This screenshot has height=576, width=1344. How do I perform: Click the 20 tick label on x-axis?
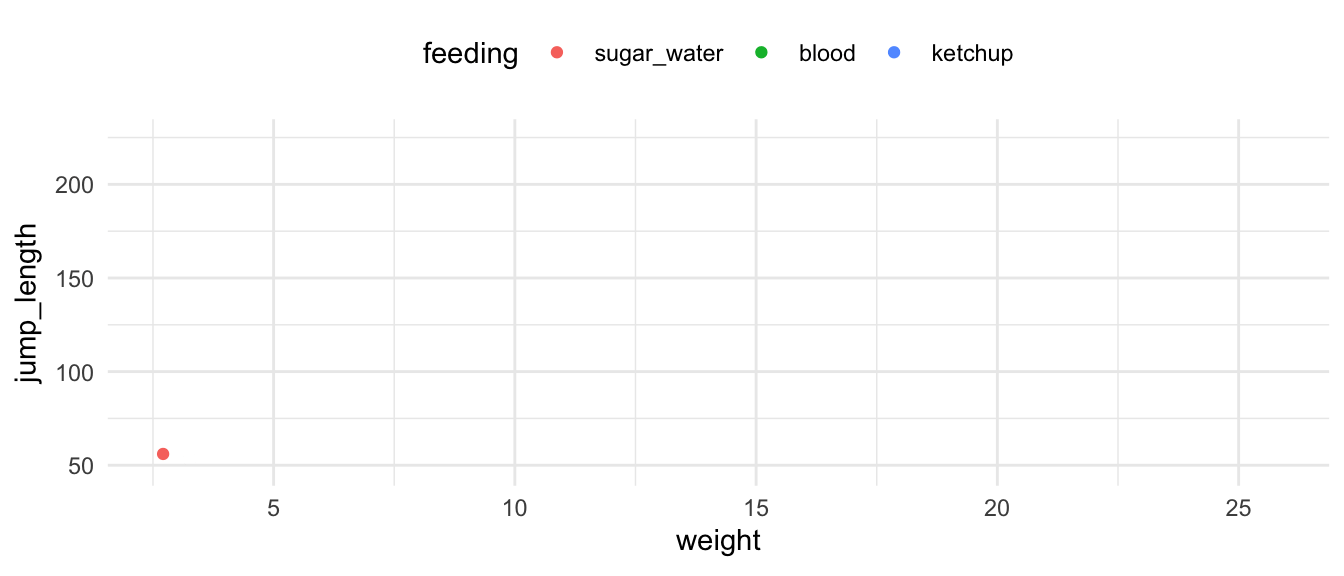(997, 508)
